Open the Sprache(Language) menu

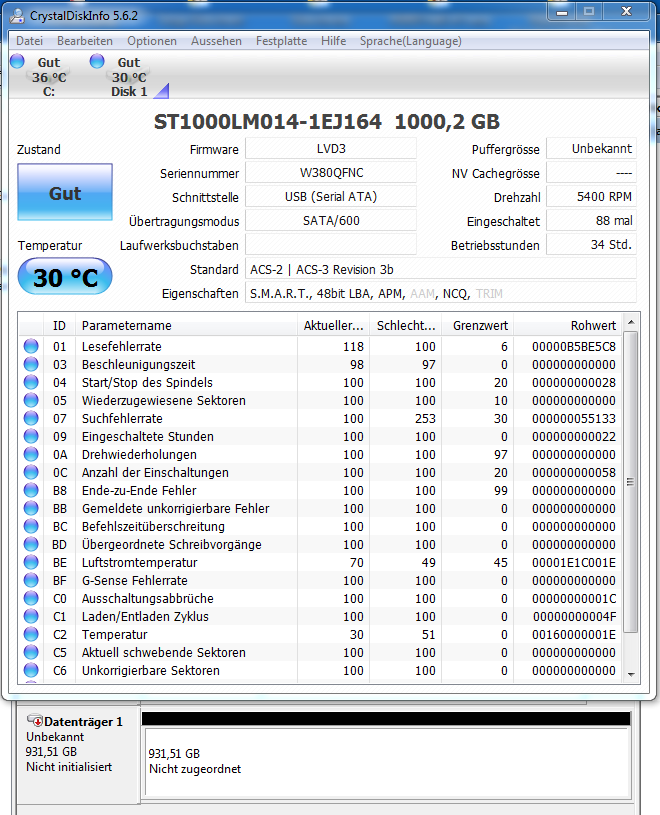411,41
